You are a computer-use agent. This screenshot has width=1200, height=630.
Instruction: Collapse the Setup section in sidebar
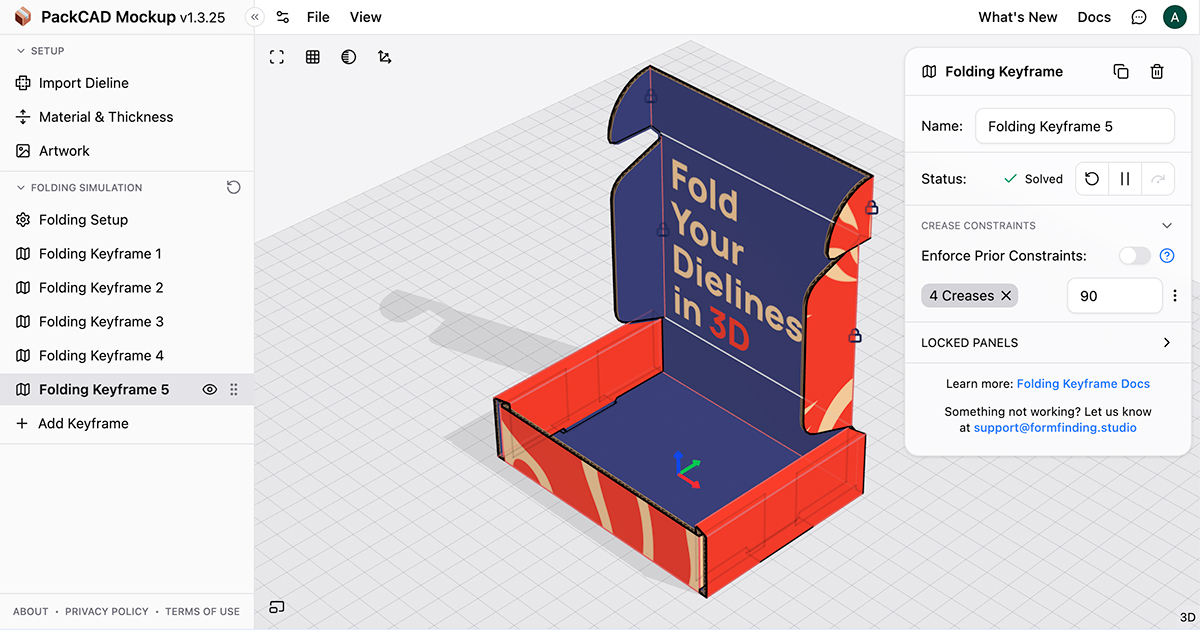point(21,51)
